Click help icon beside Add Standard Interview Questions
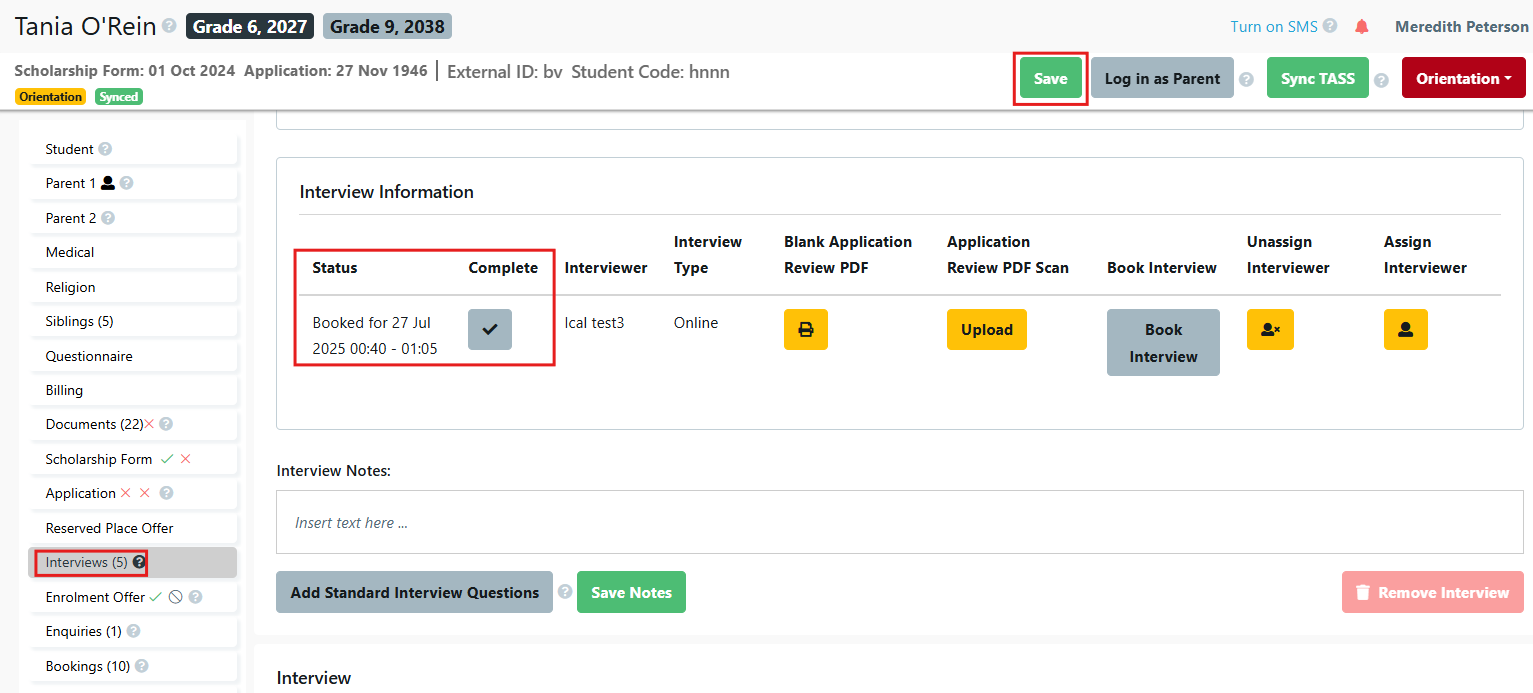The height and width of the screenshot is (693, 1533). coord(565,592)
